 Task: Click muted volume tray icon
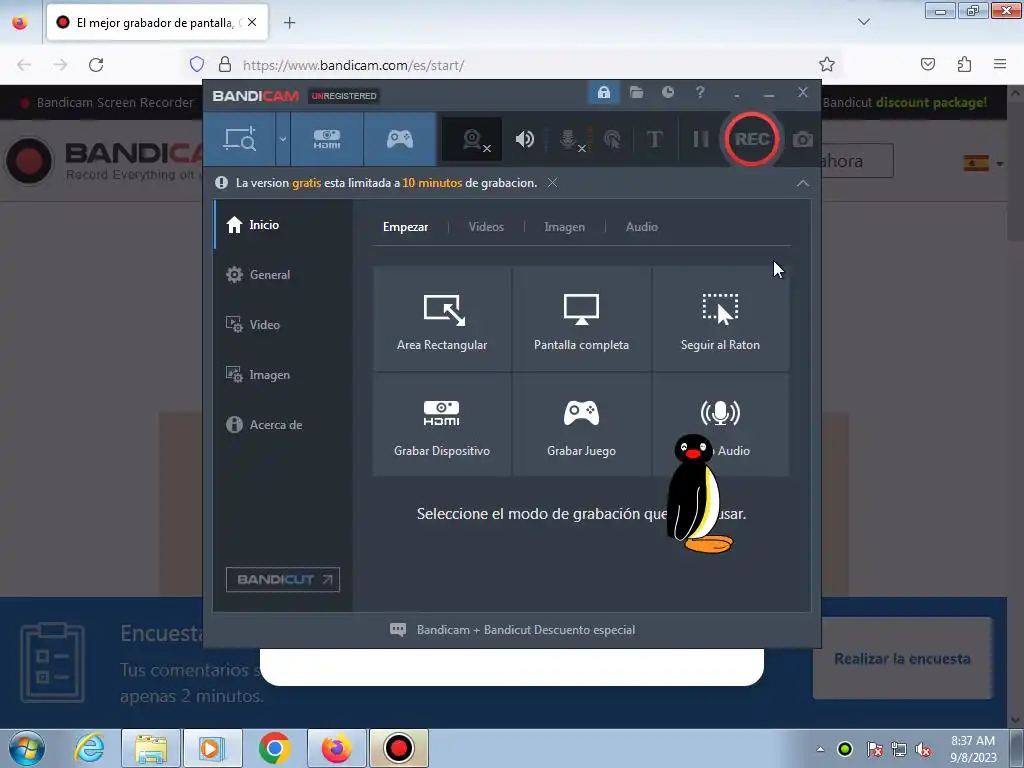pyautogui.click(x=923, y=749)
